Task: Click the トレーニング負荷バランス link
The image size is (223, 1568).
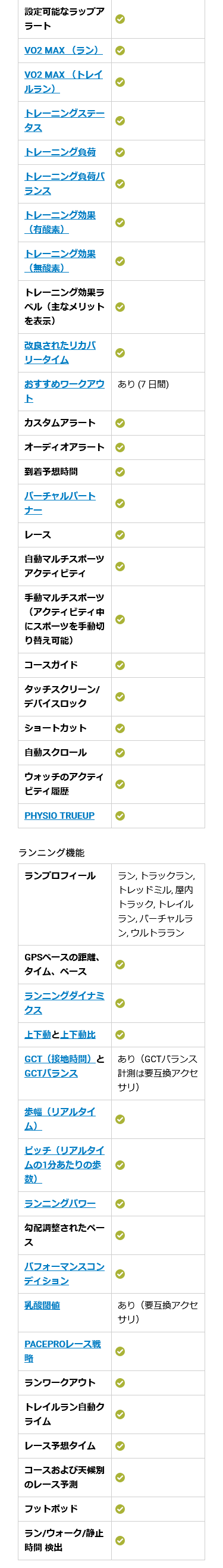Action: [x=64, y=184]
